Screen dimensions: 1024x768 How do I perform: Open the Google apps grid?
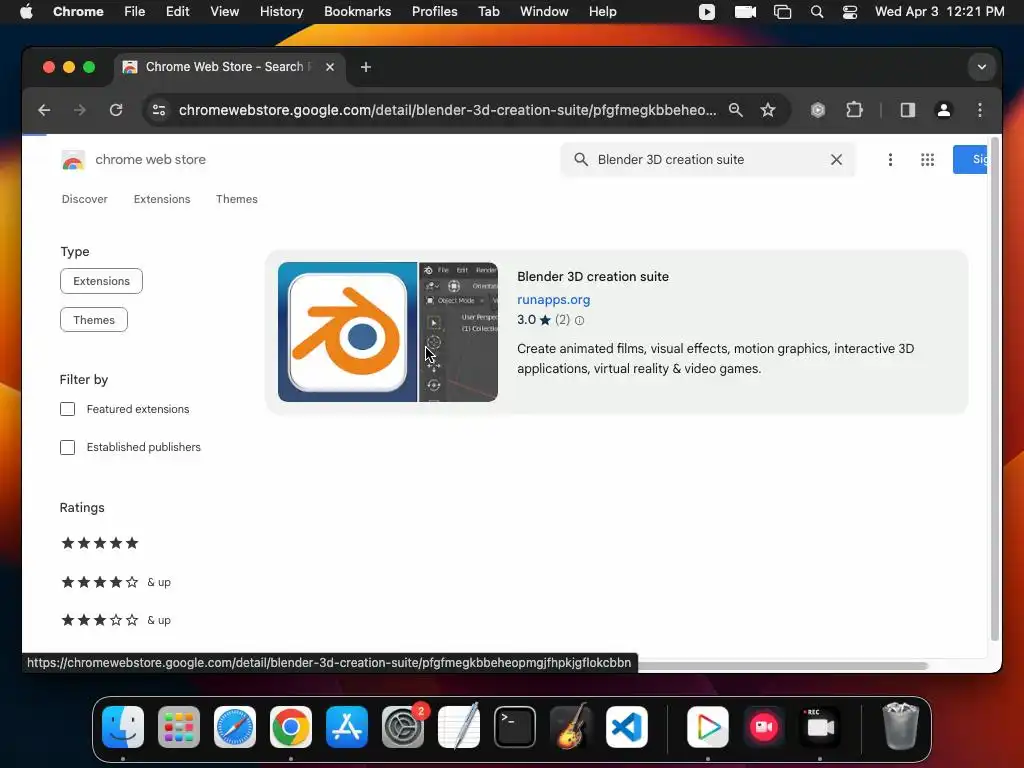click(x=927, y=160)
